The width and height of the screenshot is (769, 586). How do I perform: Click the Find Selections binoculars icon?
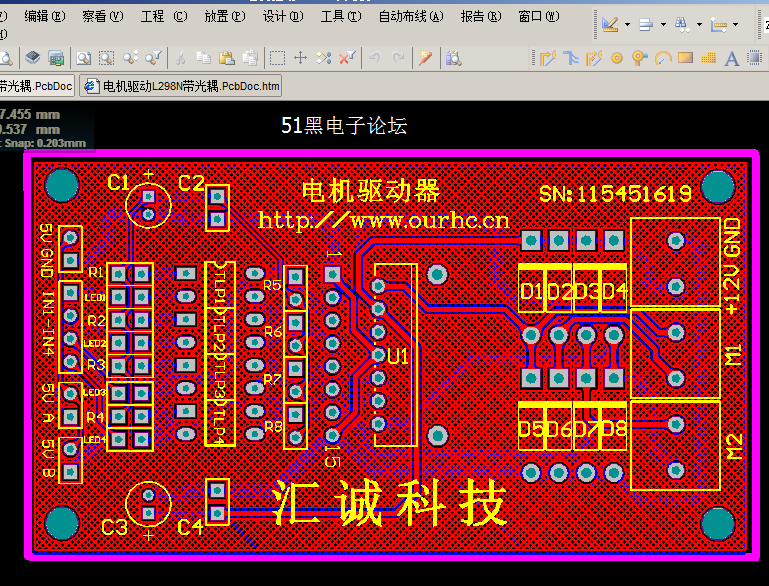(x=682, y=24)
